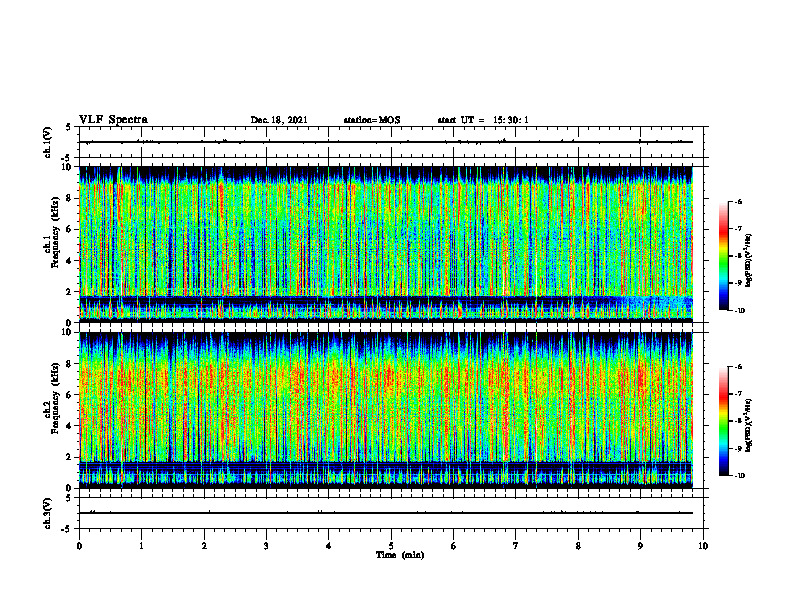
Task: Click the "5" tick on the ch.1(V) axis
Action: tap(68, 128)
